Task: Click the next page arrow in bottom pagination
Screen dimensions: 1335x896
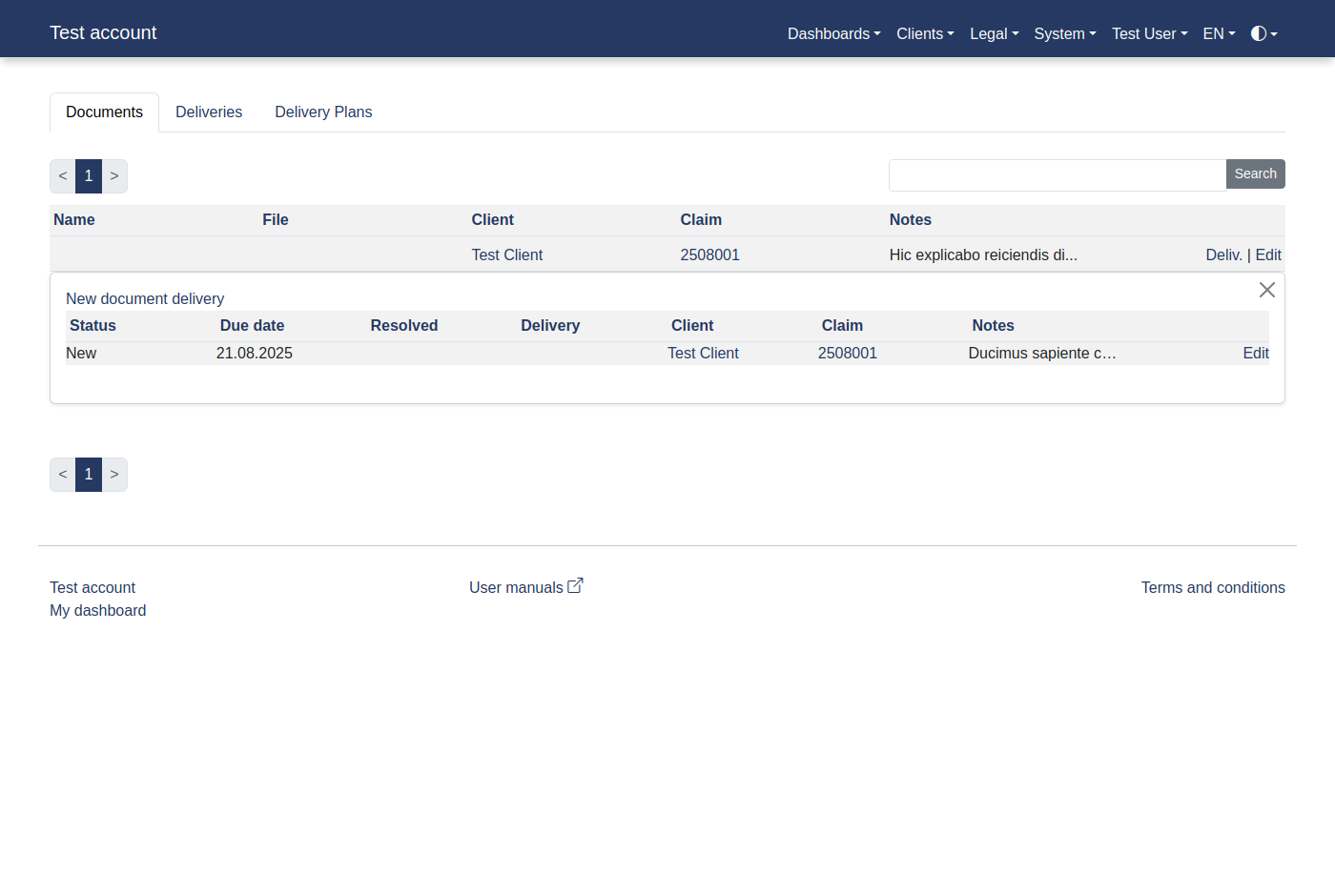Action: click(114, 475)
